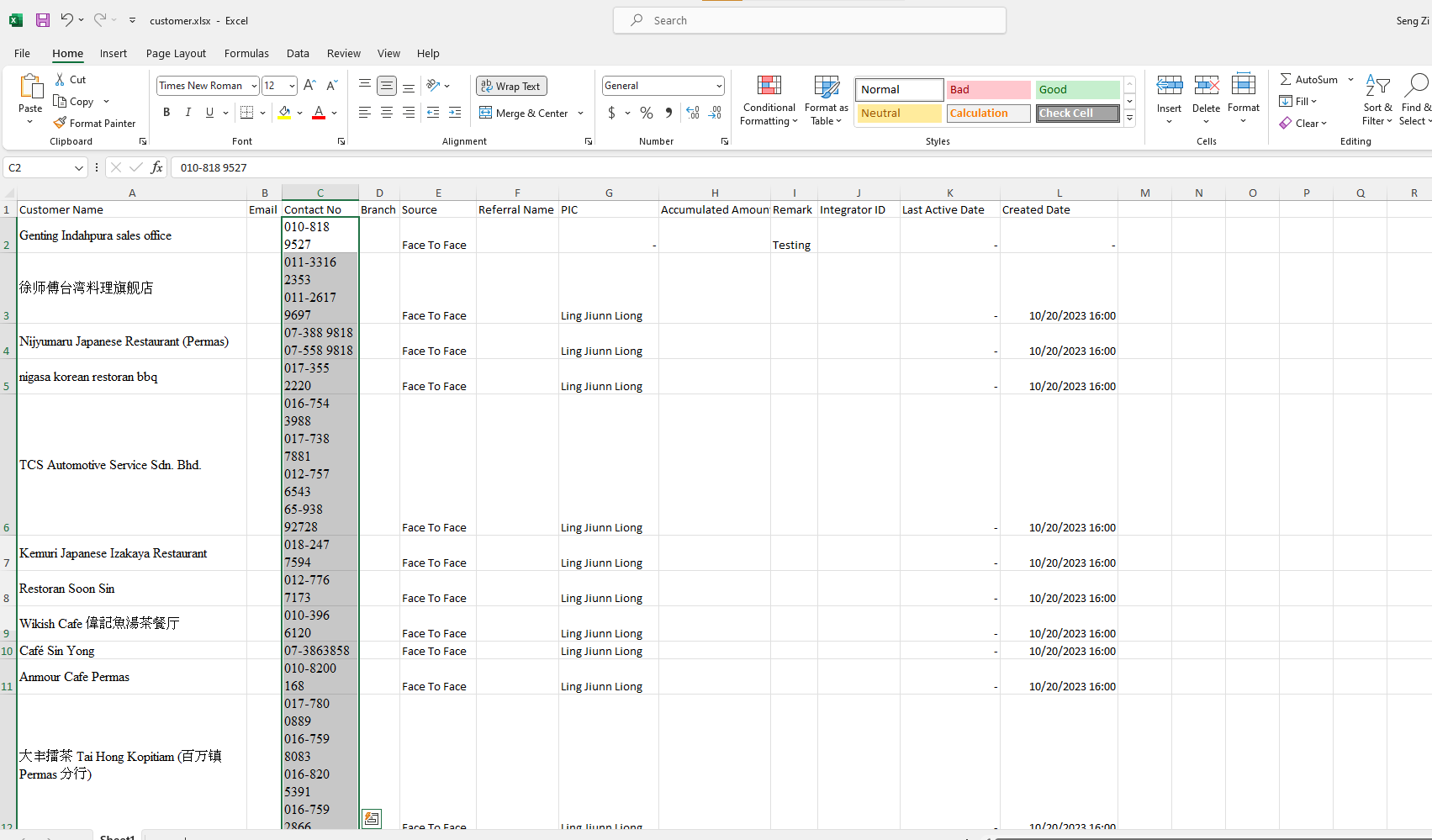1432x840 pixels.
Task: Click the Merge & Center button
Action: [524, 113]
